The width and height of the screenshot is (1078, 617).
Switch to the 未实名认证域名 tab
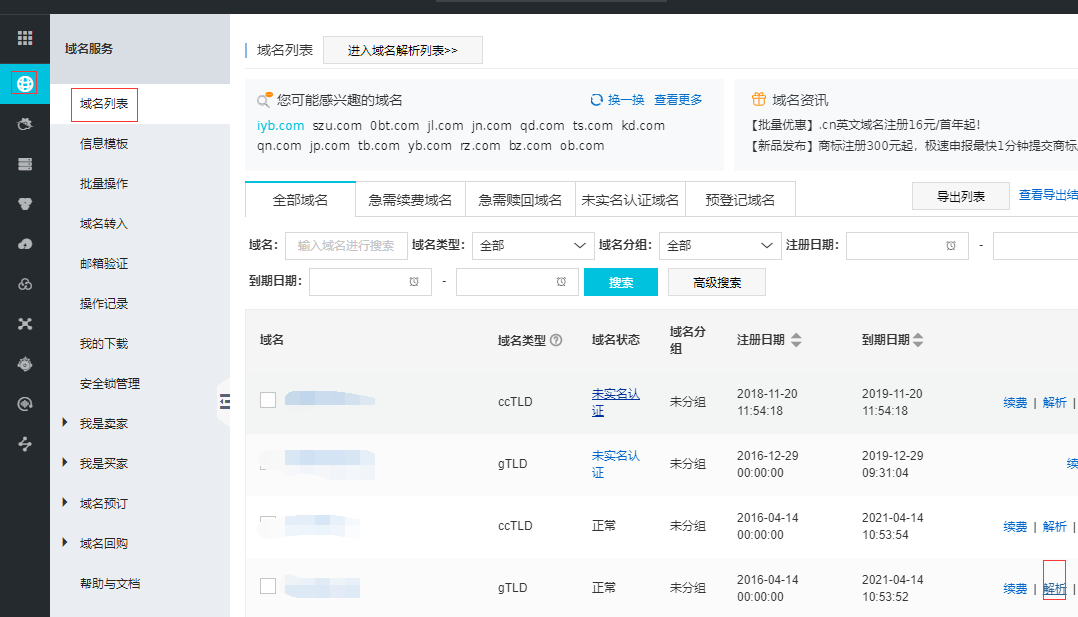[630, 200]
